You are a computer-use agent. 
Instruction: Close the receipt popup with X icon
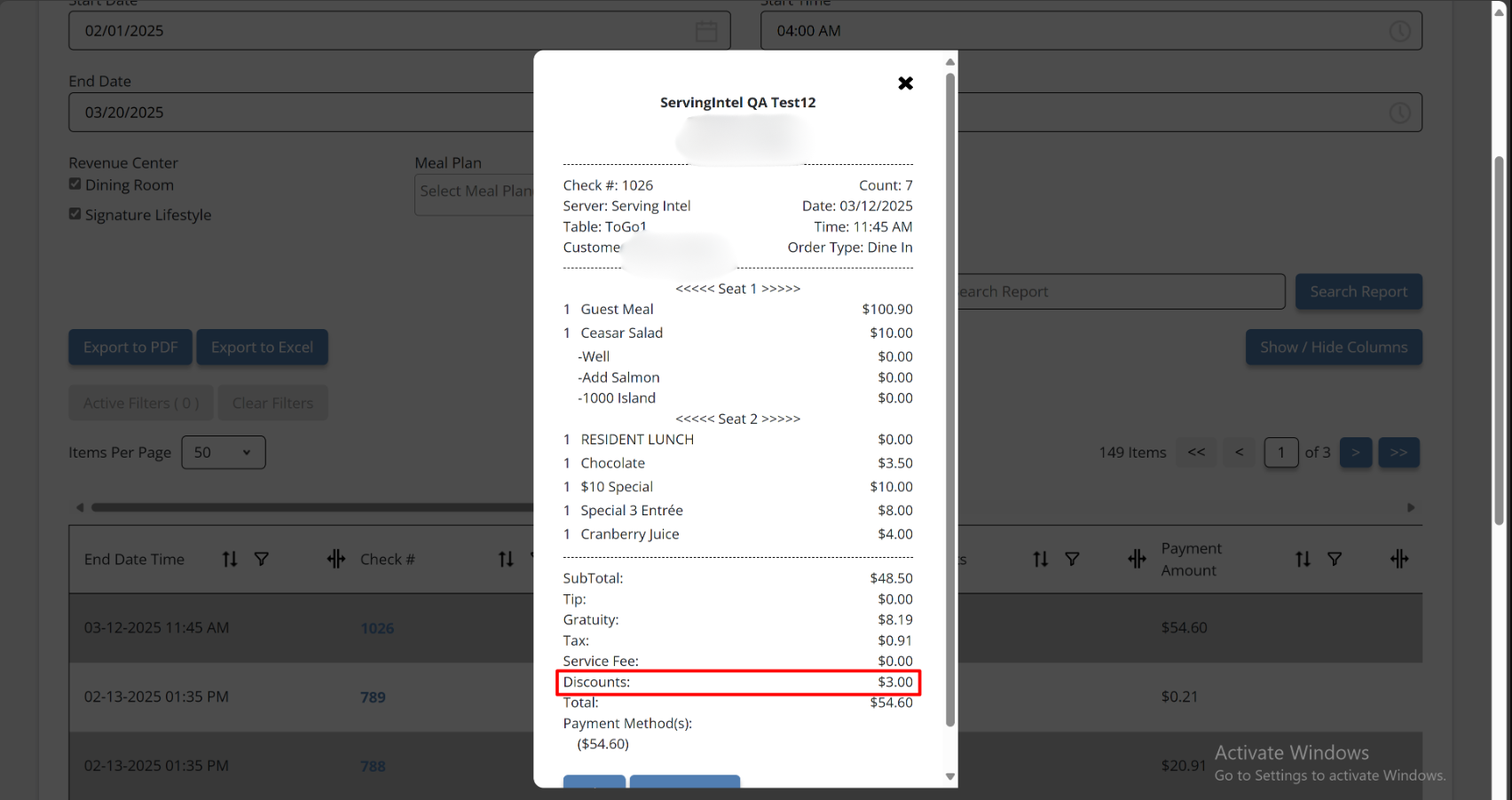coord(905,83)
